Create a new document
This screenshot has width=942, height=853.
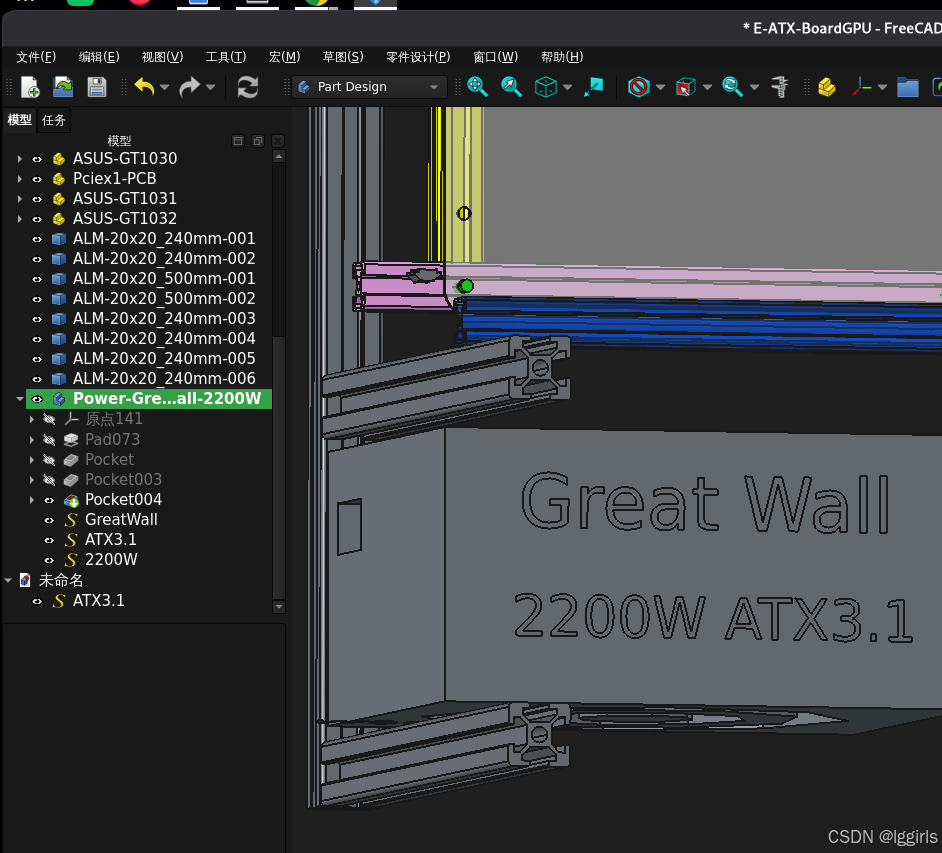pyautogui.click(x=30, y=87)
